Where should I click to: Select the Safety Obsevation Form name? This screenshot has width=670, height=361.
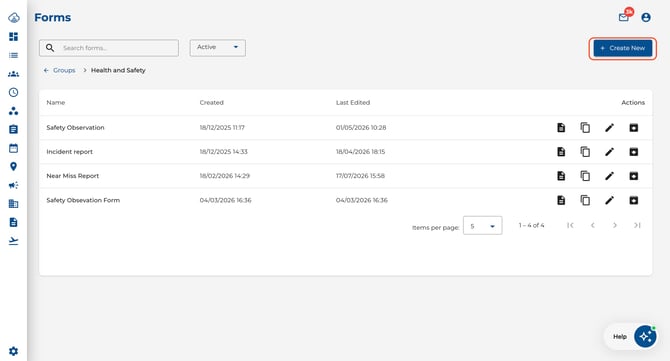[x=83, y=200]
